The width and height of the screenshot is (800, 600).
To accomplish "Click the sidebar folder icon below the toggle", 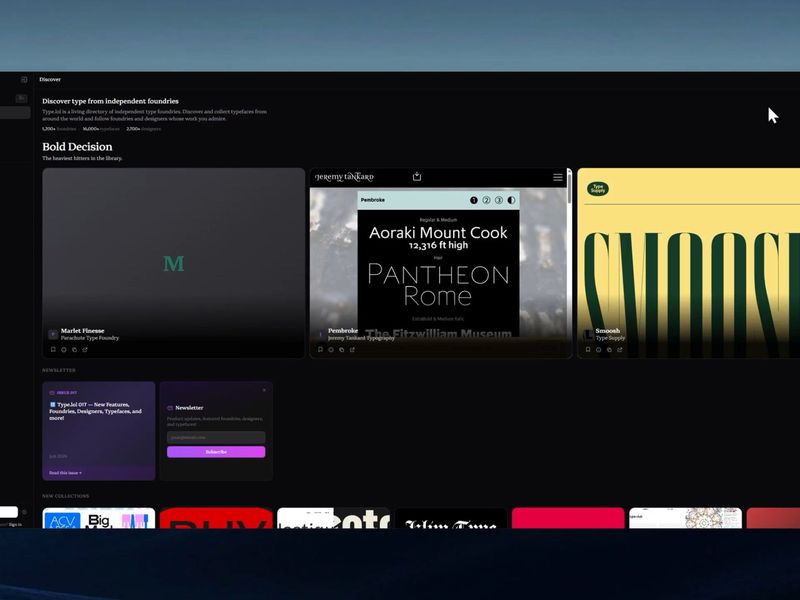I will point(21,98).
